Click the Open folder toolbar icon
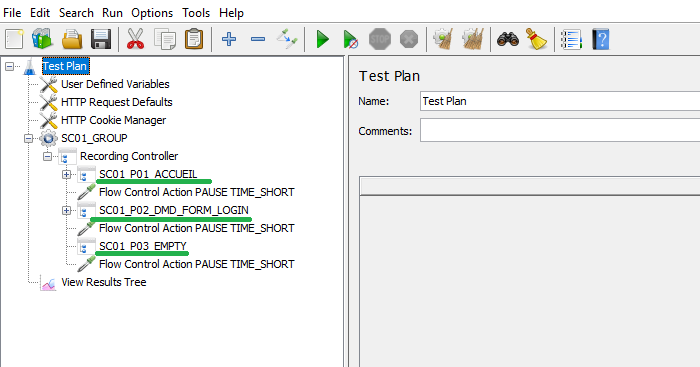Image resolution: width=700 pixels, height=367 pixels. pos(72,39)
